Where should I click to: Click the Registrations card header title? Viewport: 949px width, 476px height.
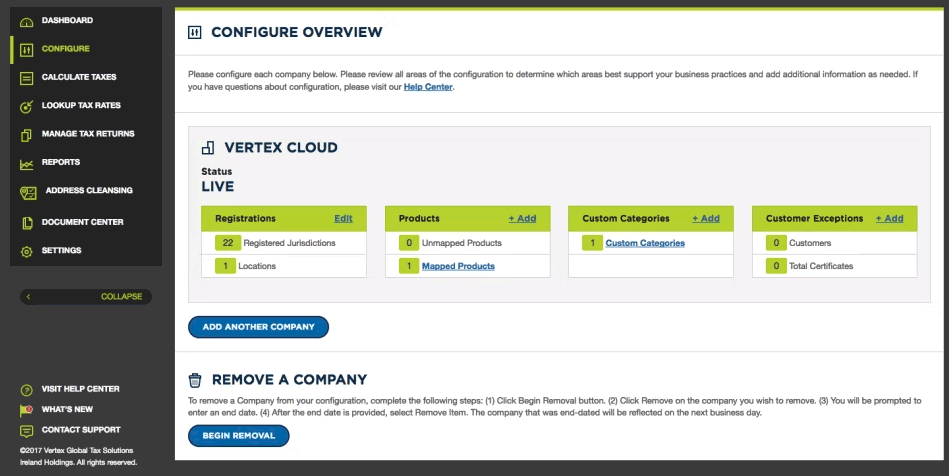[x=245, y=219]
